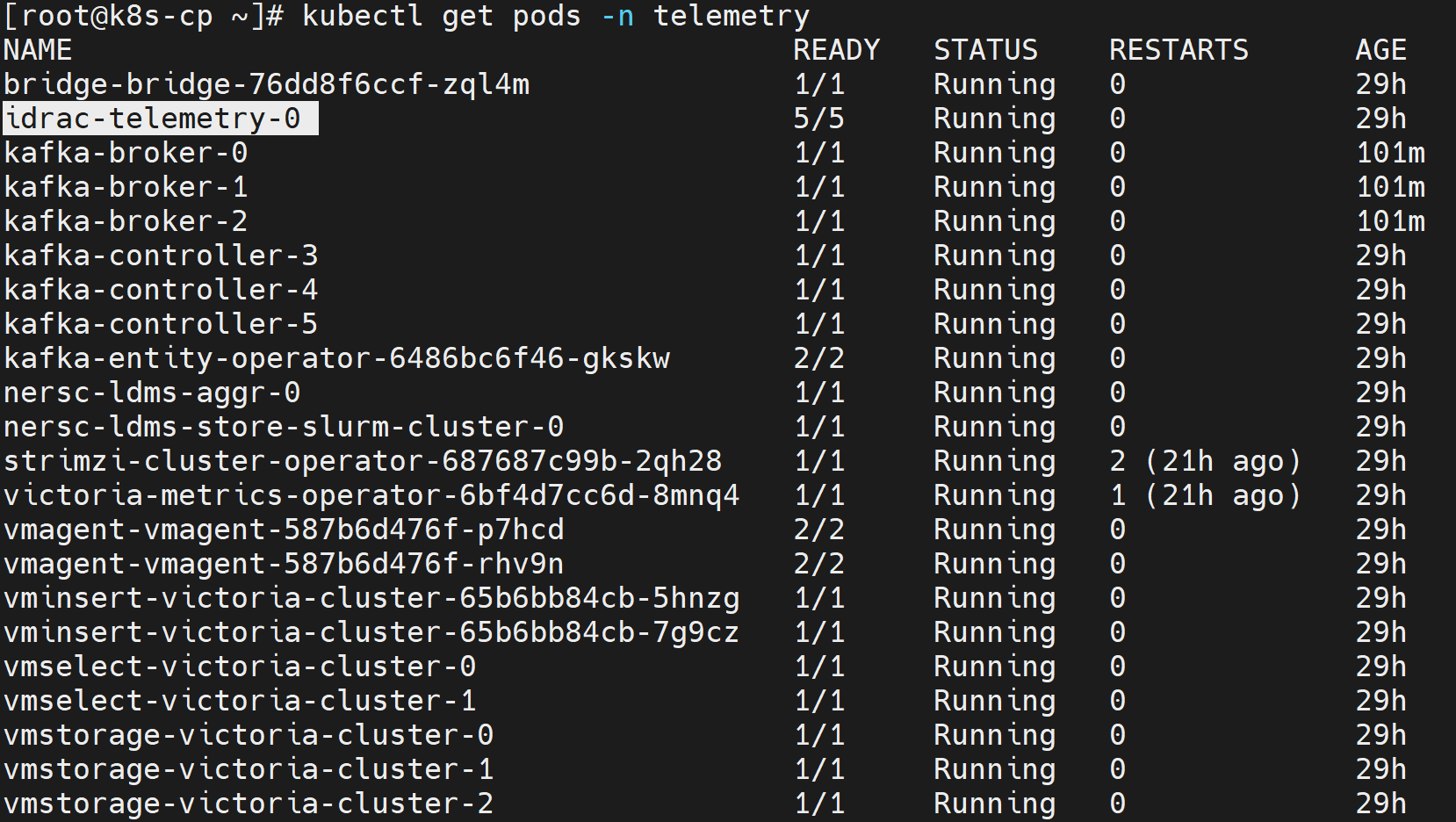This screenshot has width=1456, height=822.
Task: Click the kubectl get pods command text
Action: click(x=442, y=16)
